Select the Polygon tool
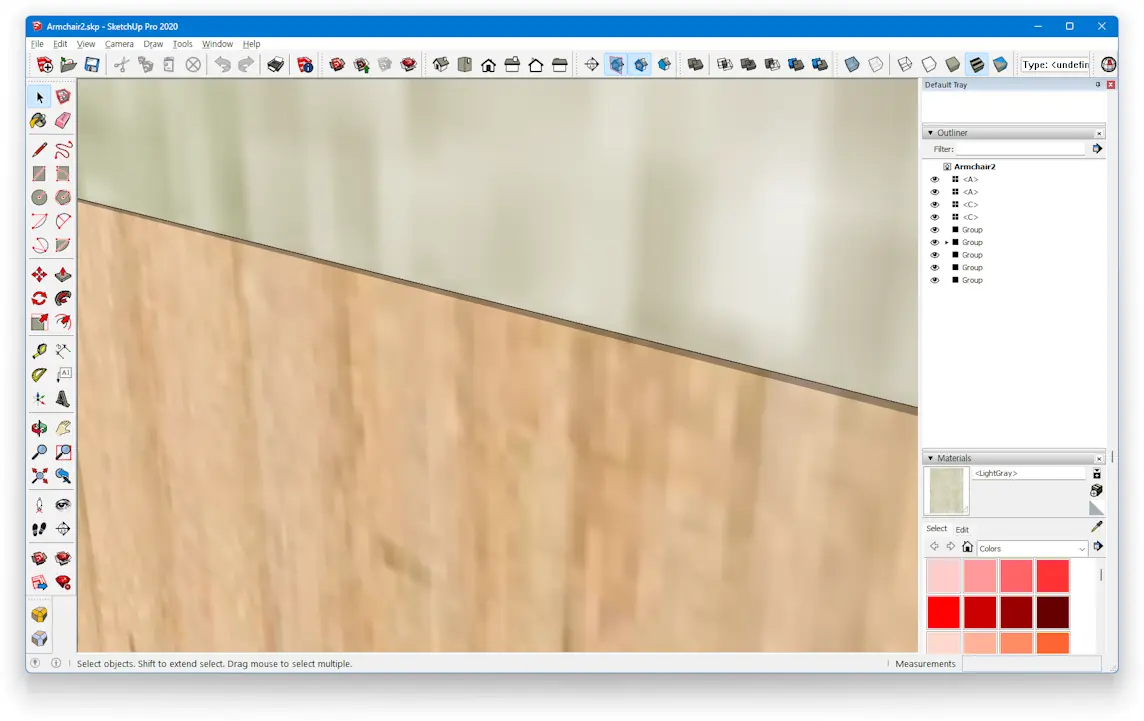 tap(63, 197)
